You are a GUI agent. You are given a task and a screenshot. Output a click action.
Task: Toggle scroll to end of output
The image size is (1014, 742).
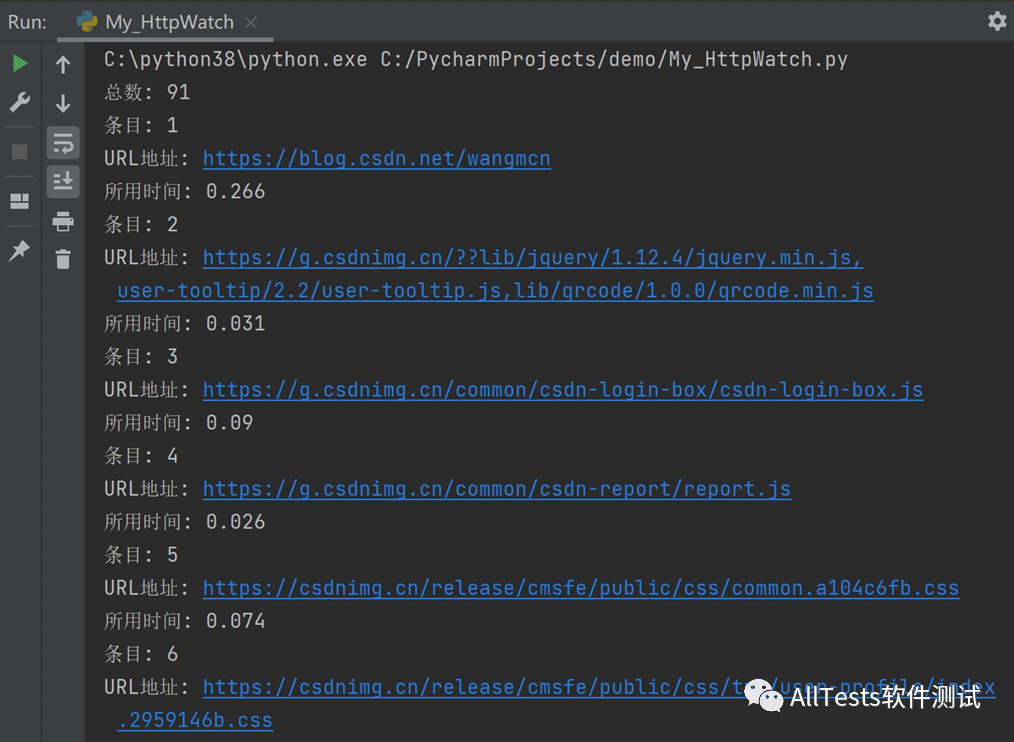pos(63,181)
